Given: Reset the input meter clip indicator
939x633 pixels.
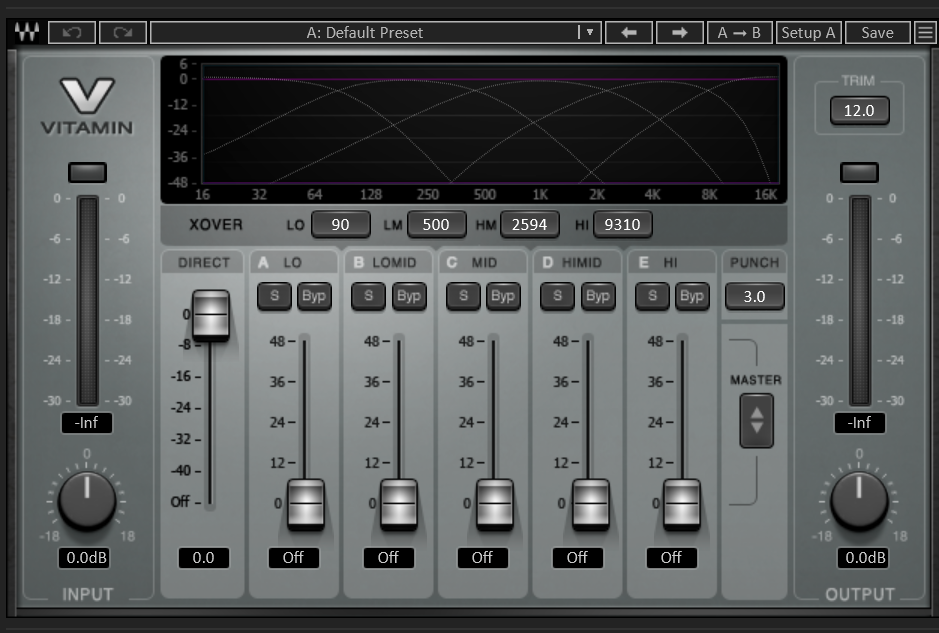Looking at the screenshot, I should (x=87, y=172).
